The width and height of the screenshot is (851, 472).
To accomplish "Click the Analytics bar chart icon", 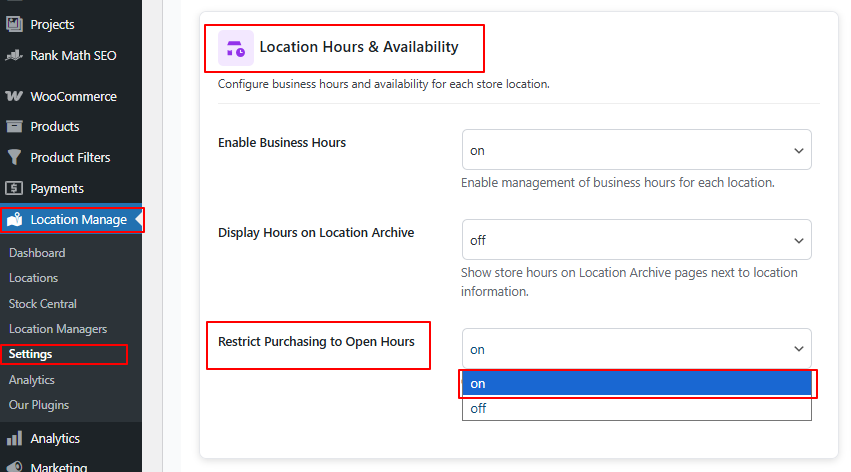I will [14, 439].
